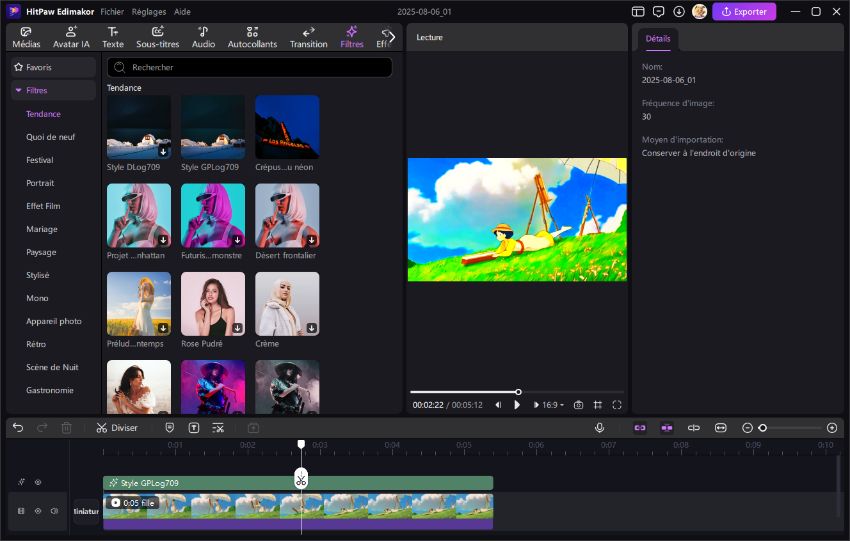Select the Stylisé filter category
850x541 pixels.
tap(37, 275)
